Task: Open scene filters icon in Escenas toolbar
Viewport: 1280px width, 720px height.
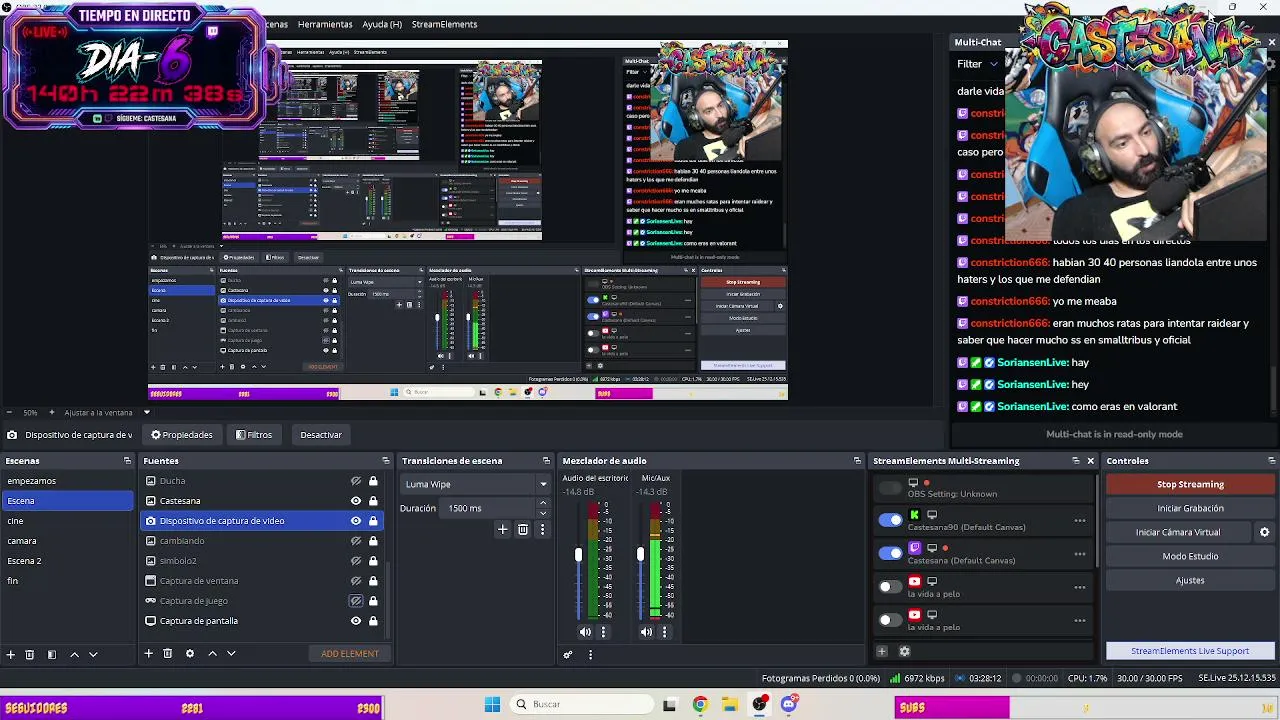Action: 52,654
